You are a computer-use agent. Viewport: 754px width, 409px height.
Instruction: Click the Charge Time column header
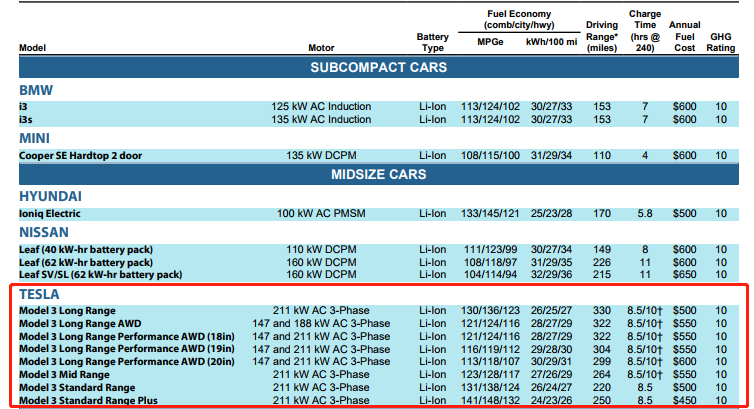(645, 31)
